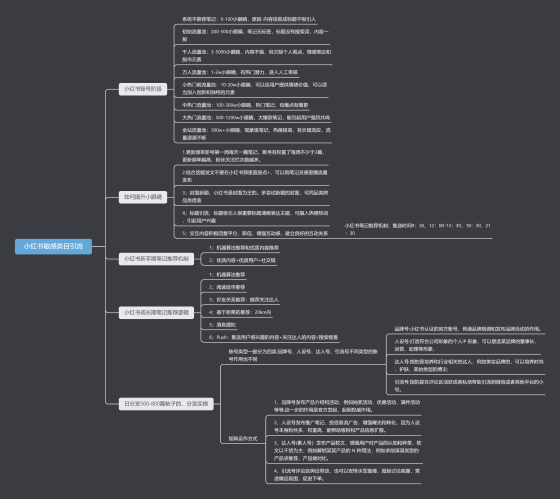Click tip 3 about 封面新颖 cover images
The width and height of the screenshot is (560, 499).
pyautogui.click(x=255, y=196)
